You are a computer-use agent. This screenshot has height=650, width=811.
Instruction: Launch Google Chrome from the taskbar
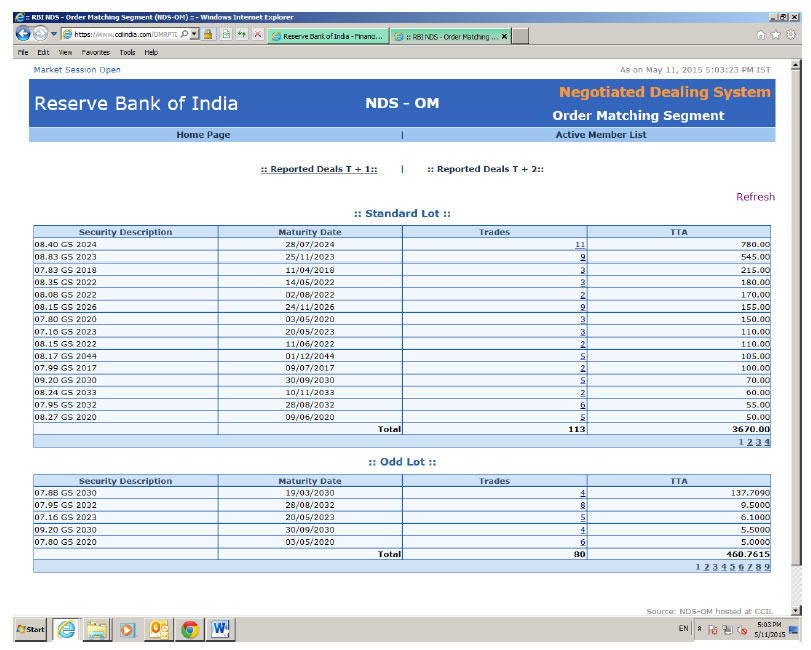(190, 629)
